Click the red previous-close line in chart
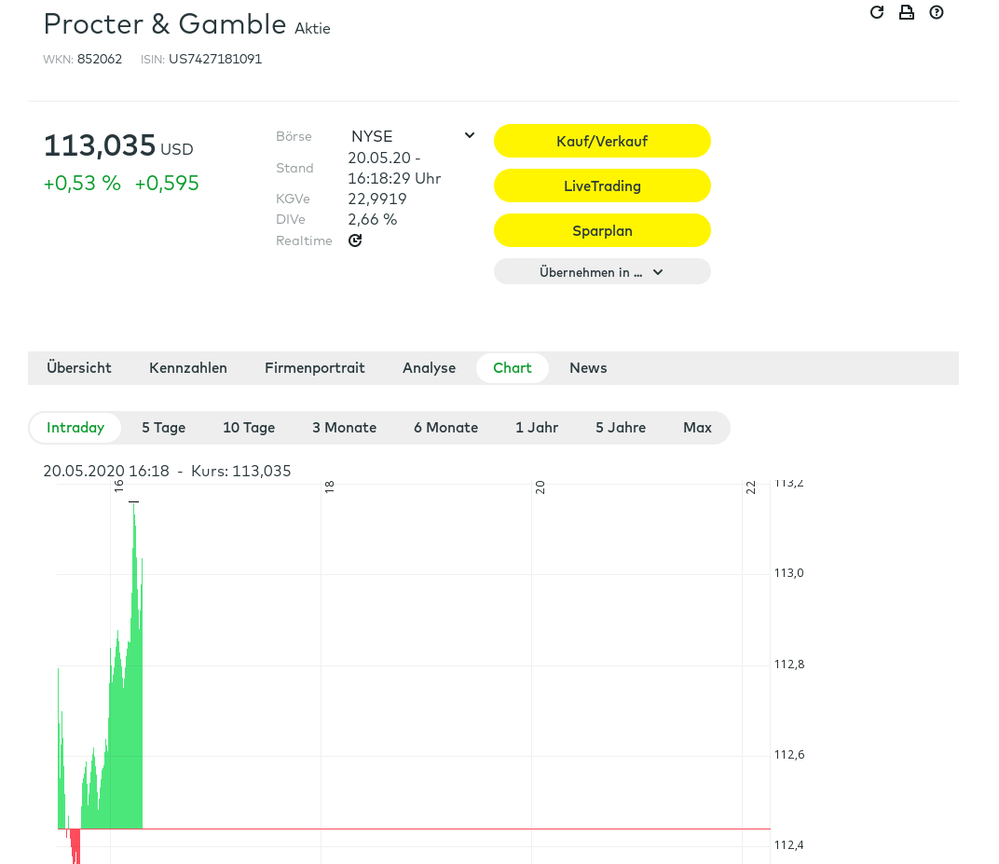This screenshot has width=999, height=864. pos(450,829)
